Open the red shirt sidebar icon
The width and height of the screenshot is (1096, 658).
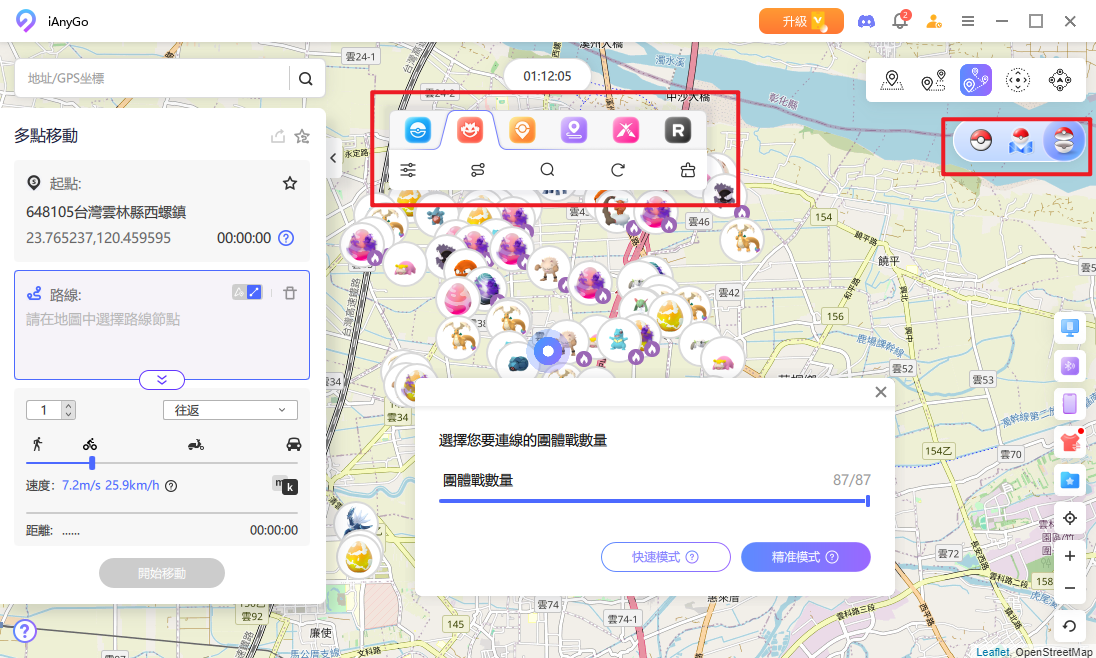pos(1069,442)
